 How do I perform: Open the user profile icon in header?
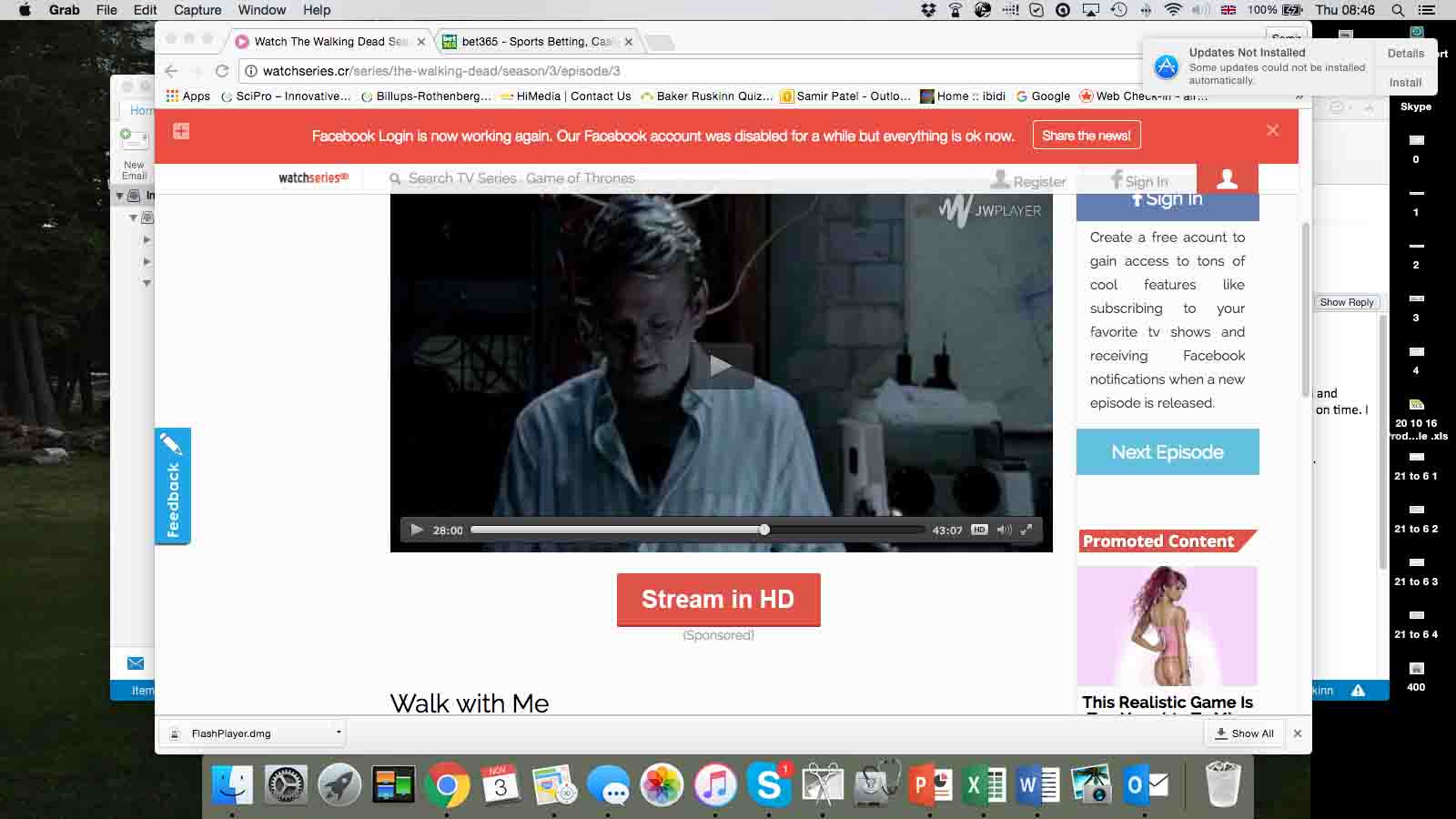1227,178
